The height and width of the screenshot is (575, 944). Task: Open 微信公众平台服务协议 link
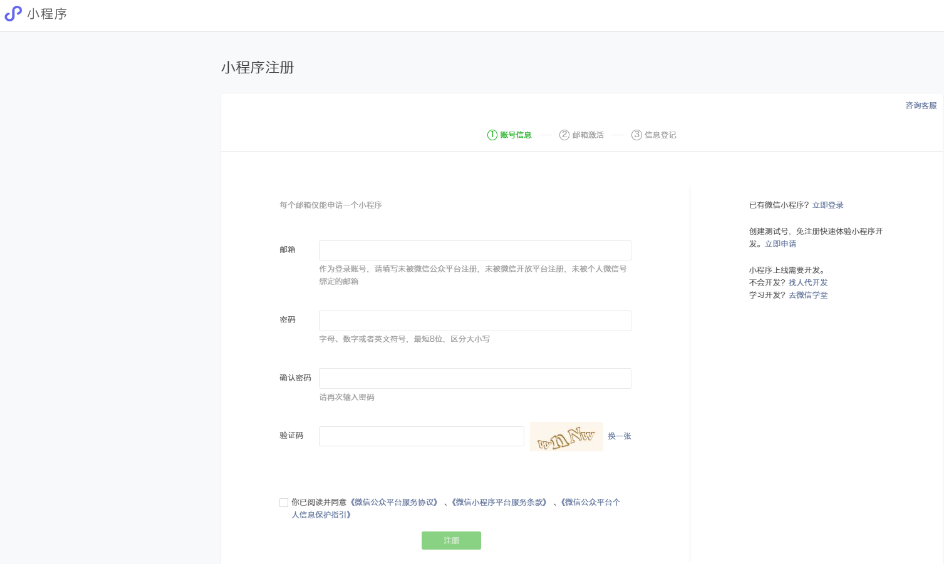394,502
